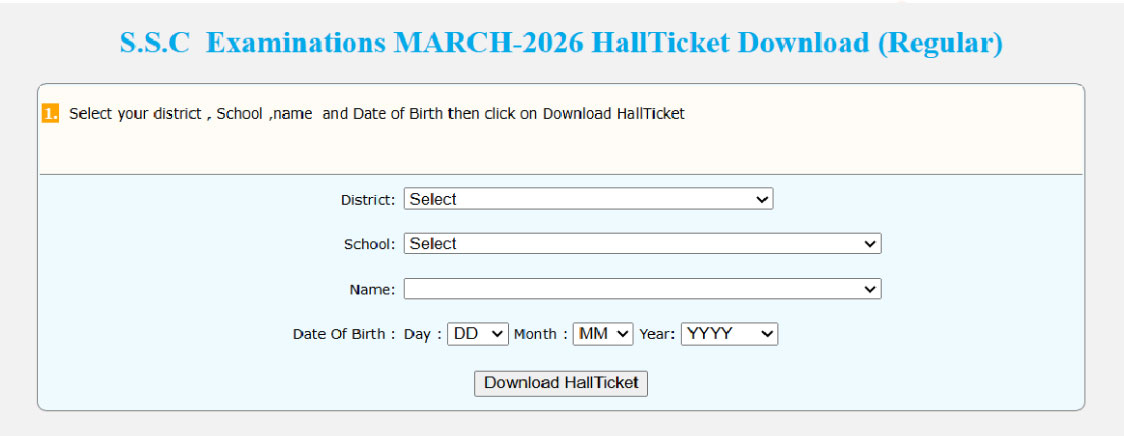Click the orange step 1 number badge
The height and width of the screenshot is (436, 1124).
pos(50,114)
